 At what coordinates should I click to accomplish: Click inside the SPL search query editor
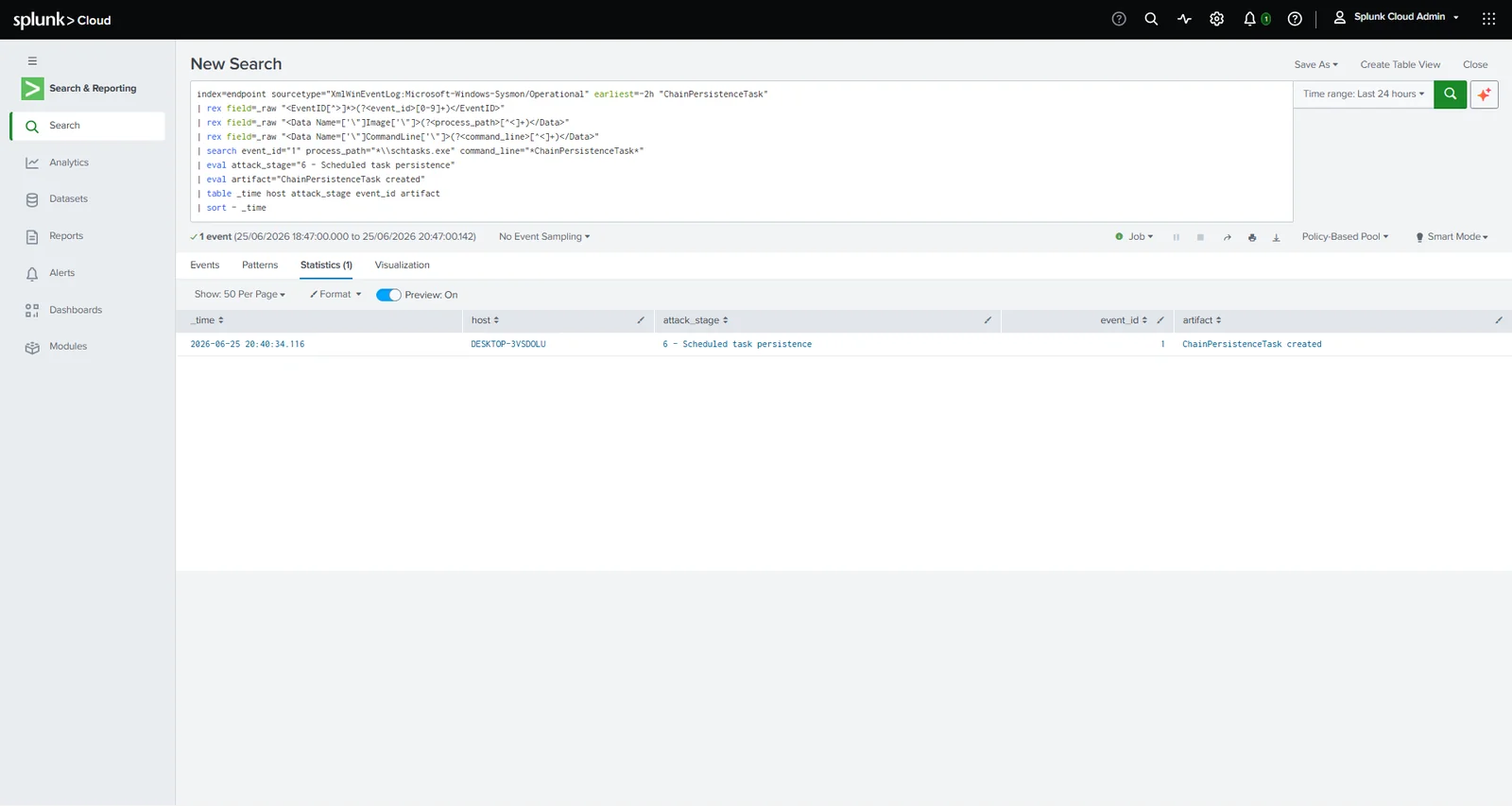click(742, 151)
